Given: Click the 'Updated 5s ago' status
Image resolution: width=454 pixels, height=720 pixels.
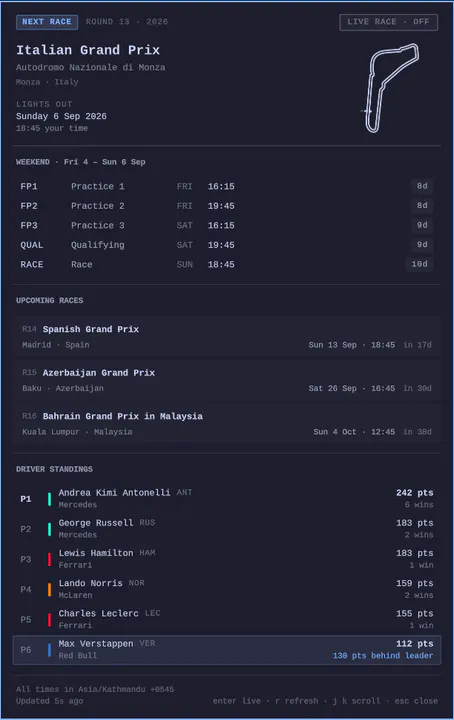Looking at the screenshot, I should [x=50, y=701].
